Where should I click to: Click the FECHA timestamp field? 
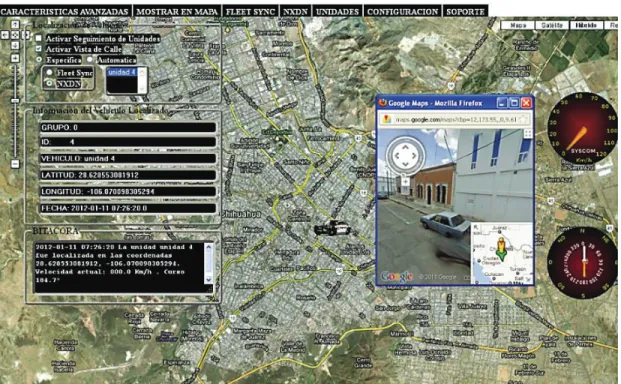[x=128, y=208]
